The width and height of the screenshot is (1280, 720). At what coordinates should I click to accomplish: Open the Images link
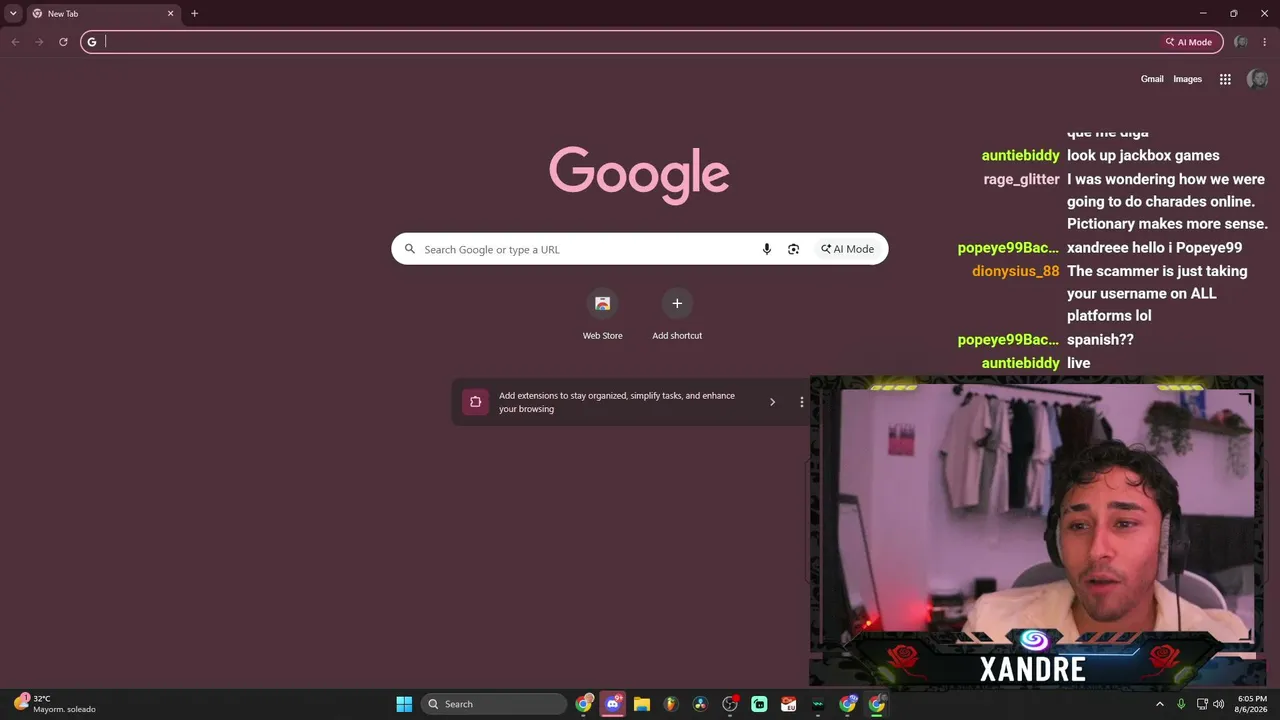pyautogui.click(x=1187, y=79)
